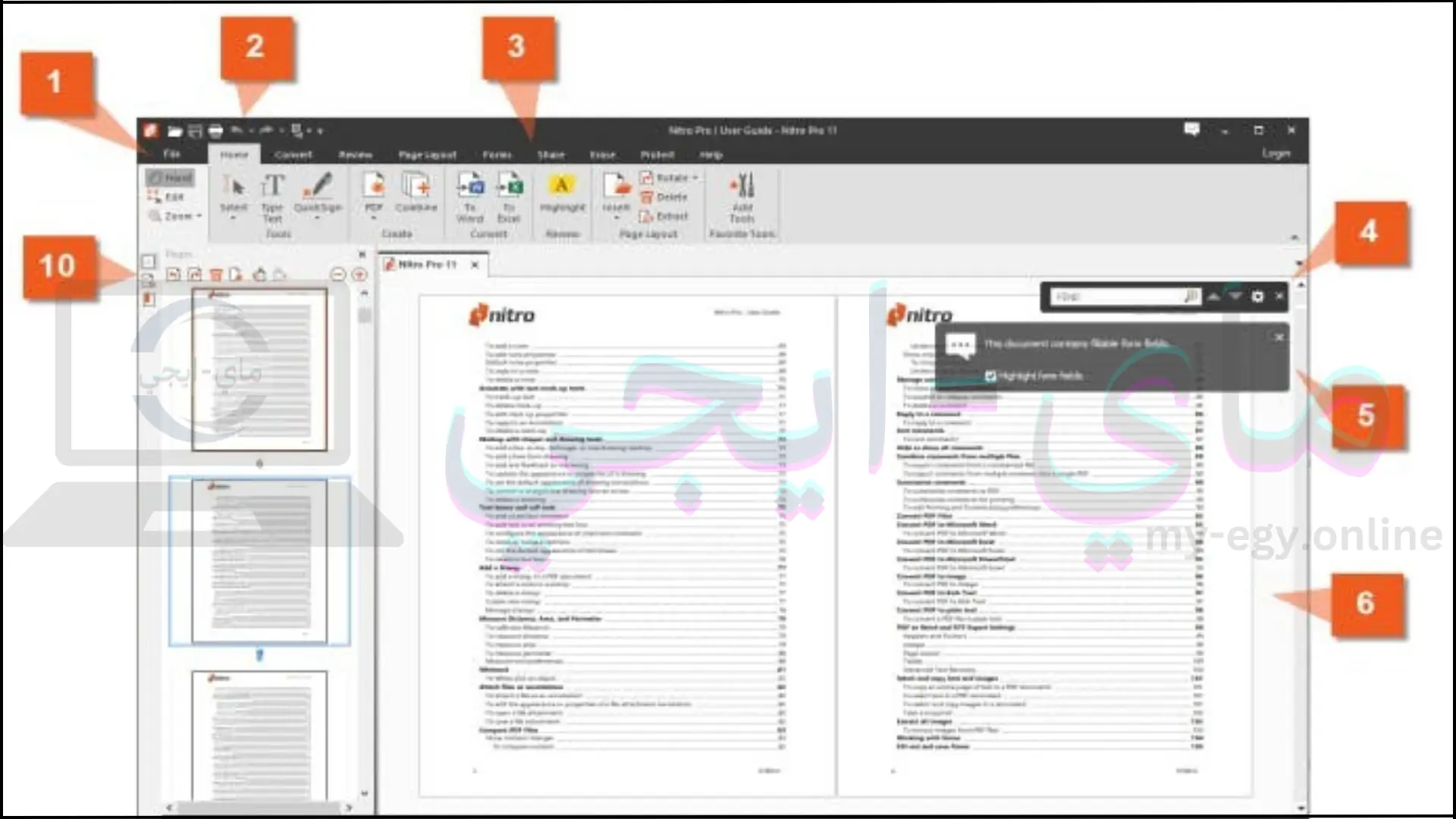This screenshot has height=819, width=1456.
Task: Click the document scrollbar up arrow
Action: [1301, 285]
